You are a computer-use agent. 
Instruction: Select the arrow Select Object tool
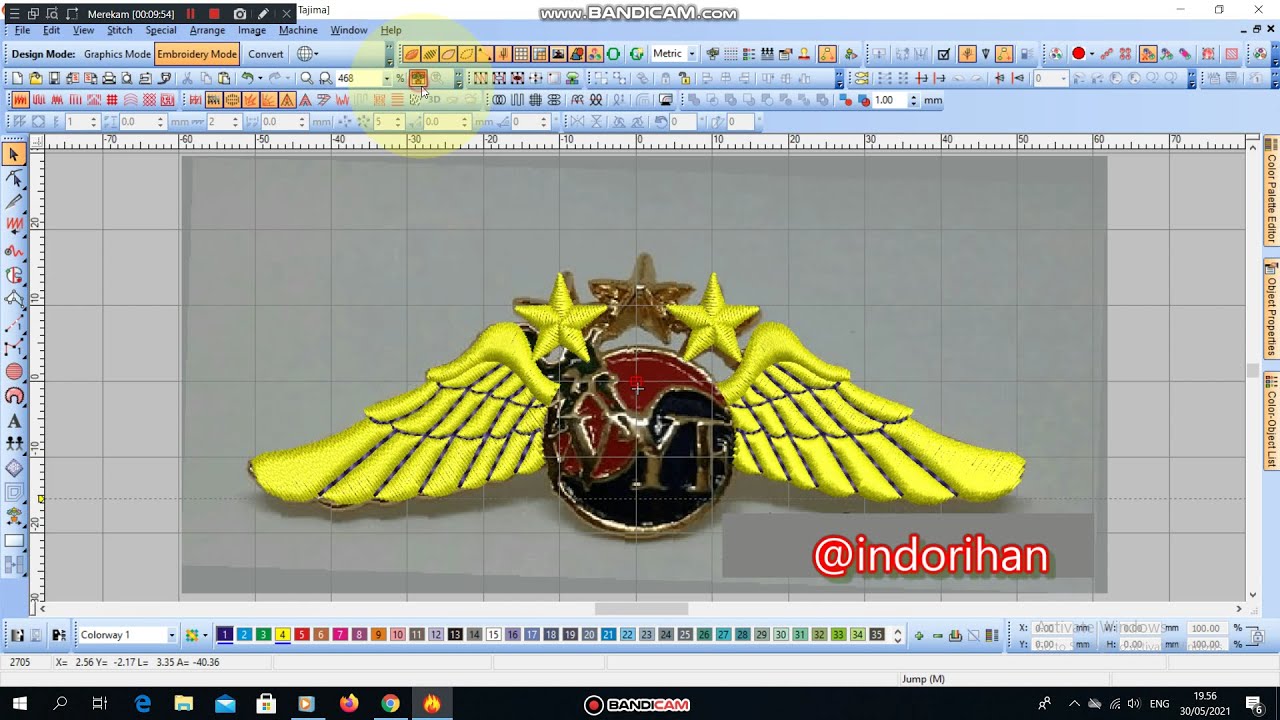(x=14, y=154)
